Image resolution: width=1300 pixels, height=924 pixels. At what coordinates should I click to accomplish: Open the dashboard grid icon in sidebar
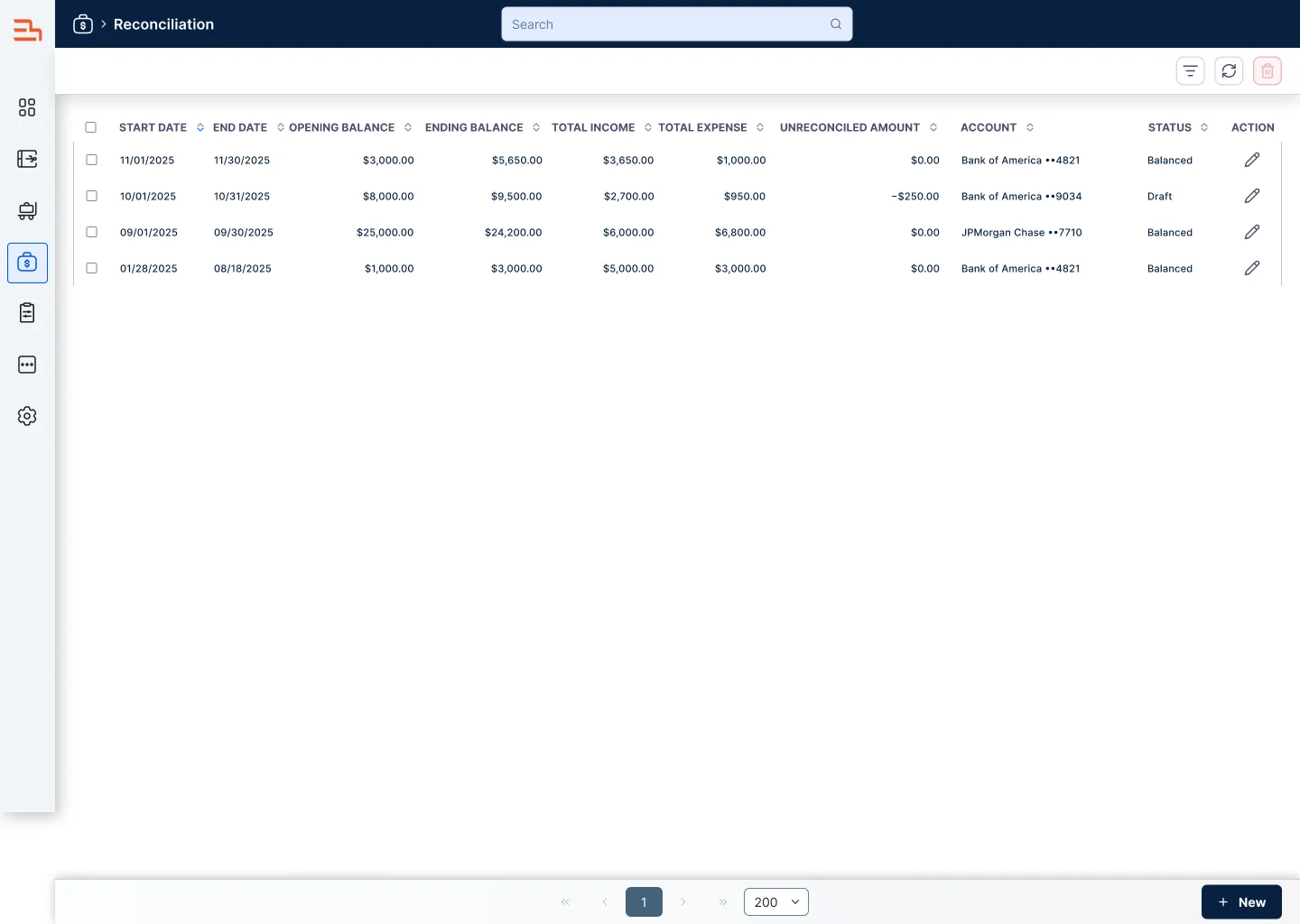(x=27, y=107)
